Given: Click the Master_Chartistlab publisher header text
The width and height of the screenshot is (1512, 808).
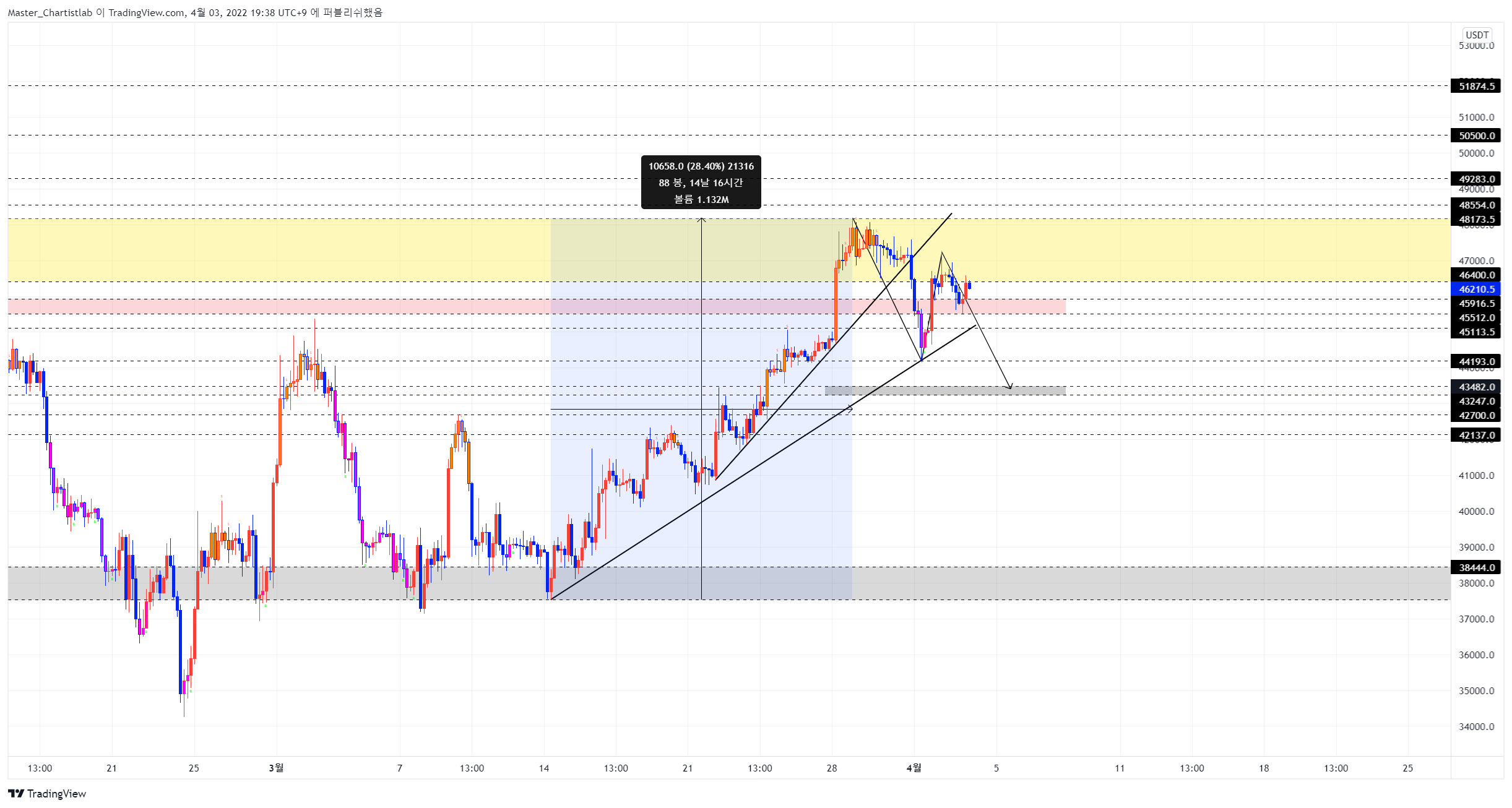Looking at the screenshot, I should pyautogui.click(x=195, y=12).
